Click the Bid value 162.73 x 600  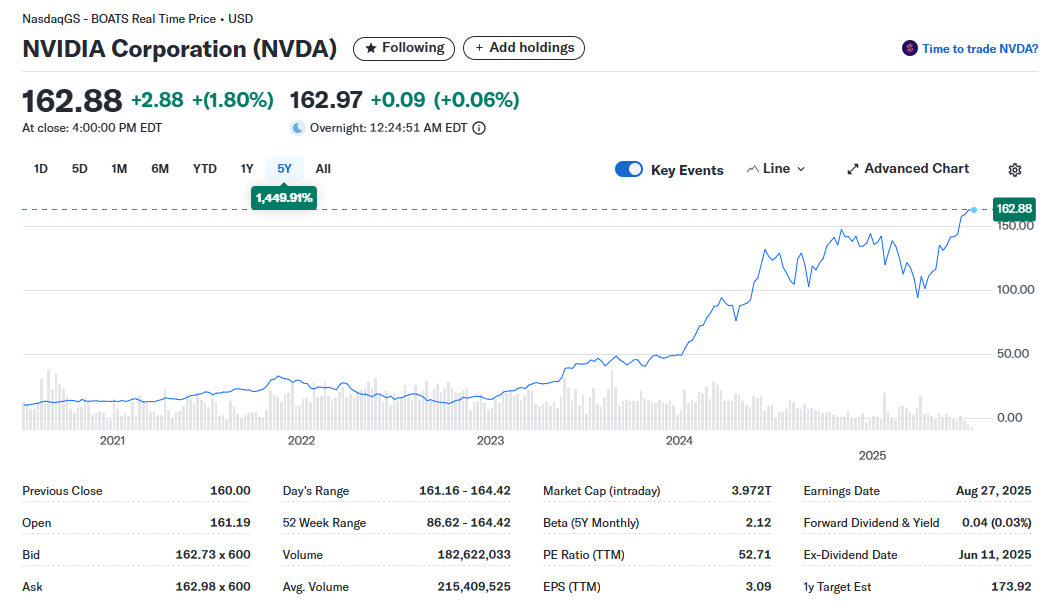coord(213,555)
